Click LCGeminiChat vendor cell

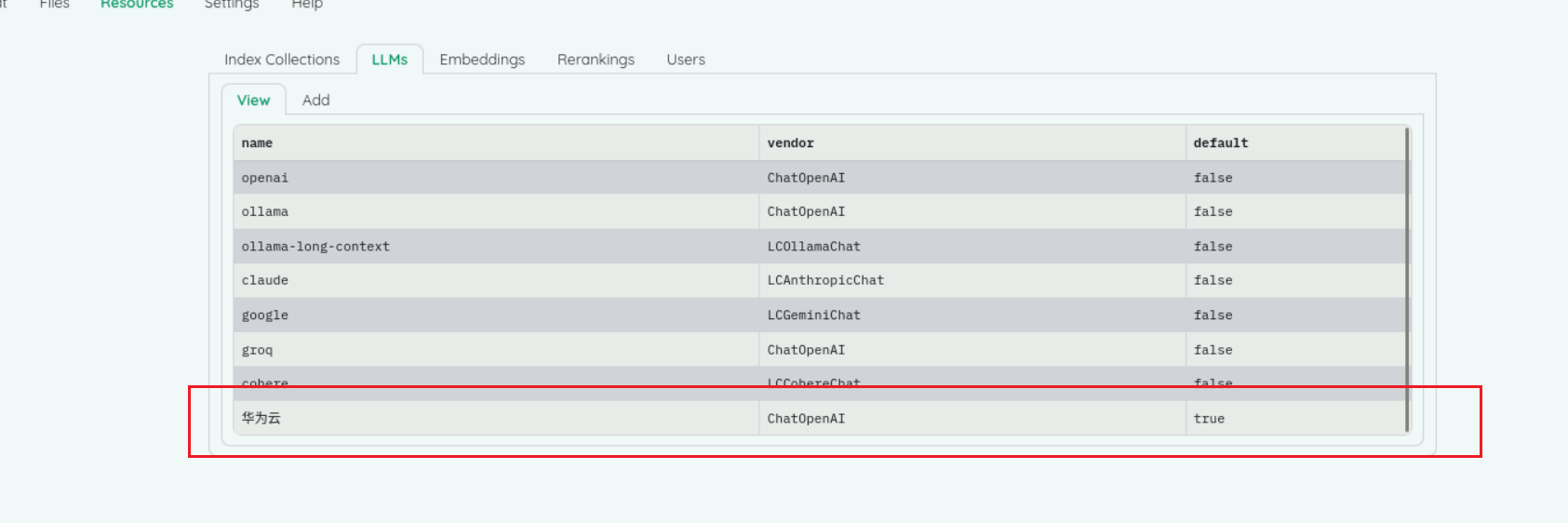tap(972, 315)
